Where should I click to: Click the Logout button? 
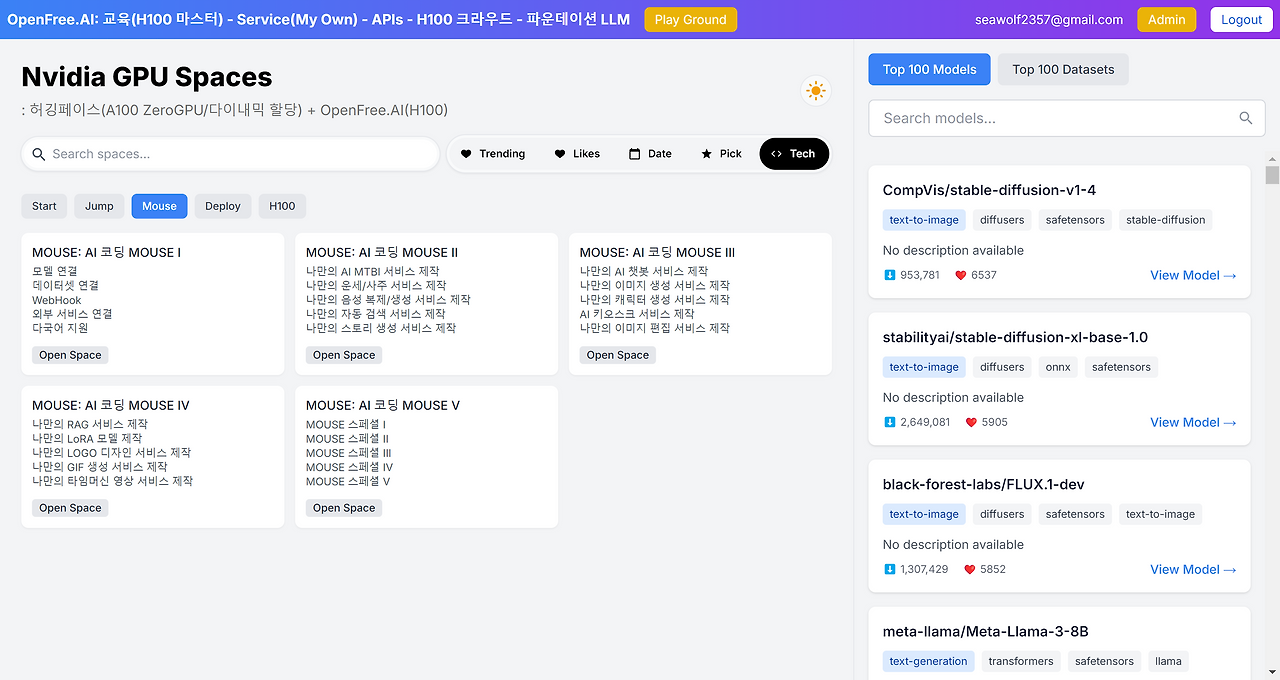[1241, 20]
